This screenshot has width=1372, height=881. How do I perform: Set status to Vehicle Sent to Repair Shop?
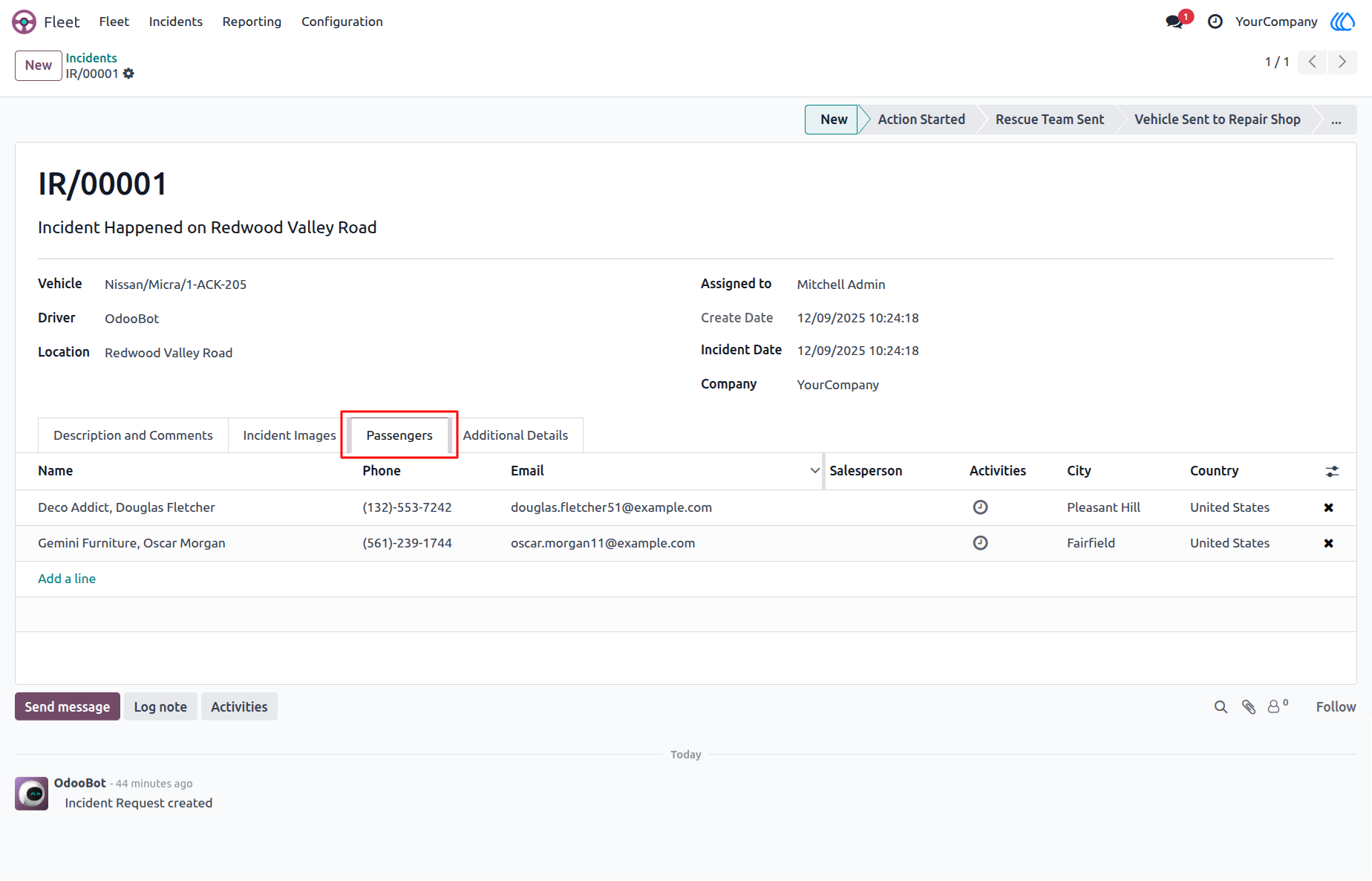(x=1218, y=120)
